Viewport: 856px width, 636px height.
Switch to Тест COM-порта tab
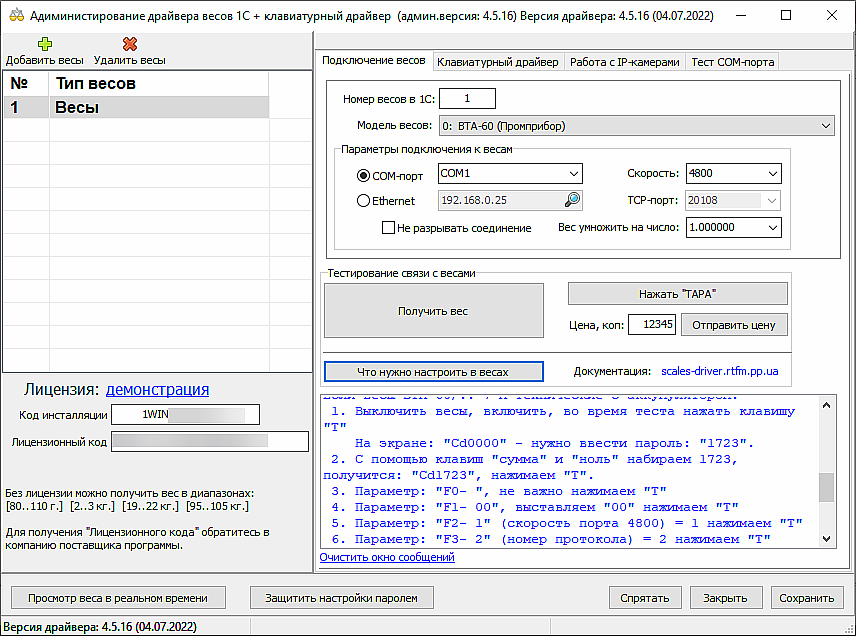[x=733, y=62]
